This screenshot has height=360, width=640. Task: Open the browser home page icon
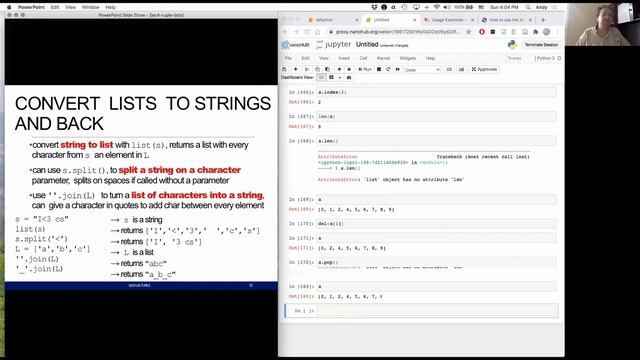coord(318,32)
